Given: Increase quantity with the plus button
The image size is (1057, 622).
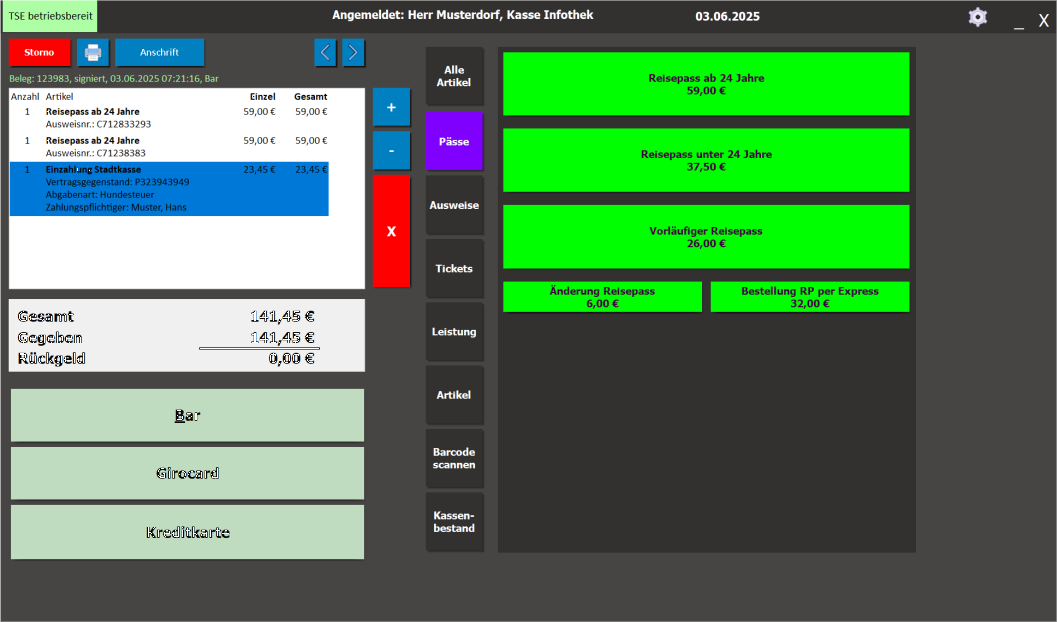Looking at the screenshot, I should tap(391, 107).
